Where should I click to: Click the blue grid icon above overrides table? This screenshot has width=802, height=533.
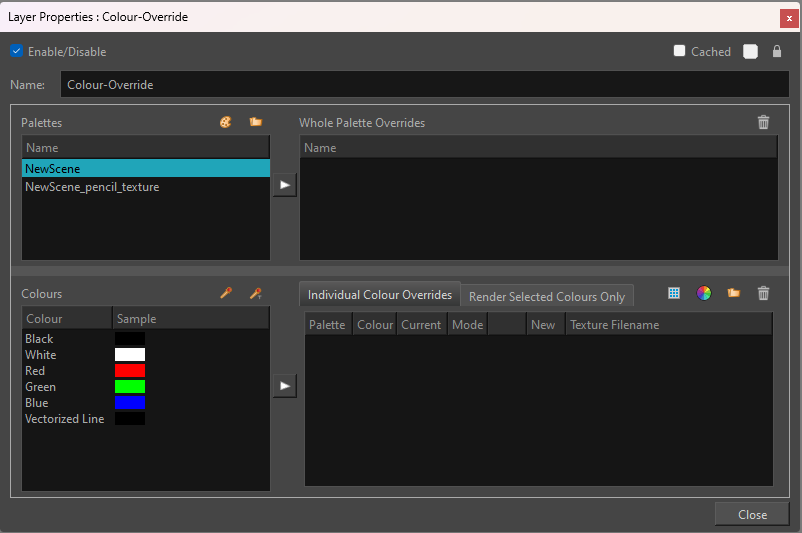pyautogui.click(x=674, y=293)
